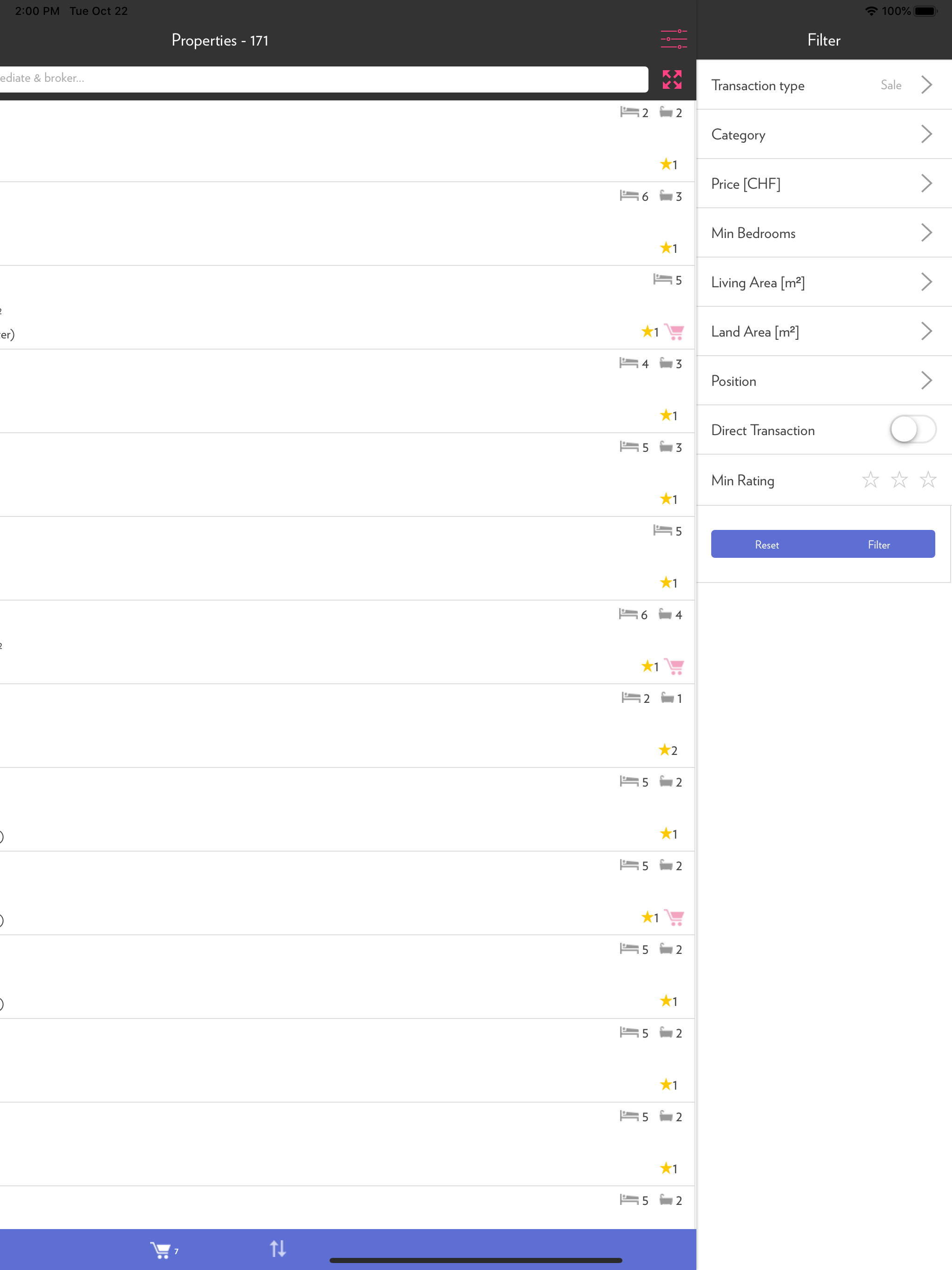
Task: Expand the Category filter row
Action: tap(824, 134)
